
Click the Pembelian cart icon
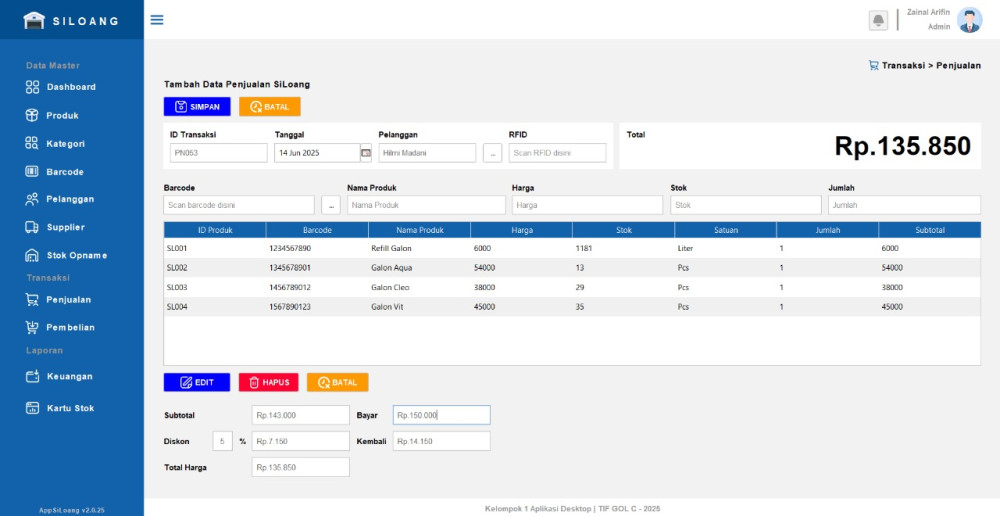[x=32, y=327]
